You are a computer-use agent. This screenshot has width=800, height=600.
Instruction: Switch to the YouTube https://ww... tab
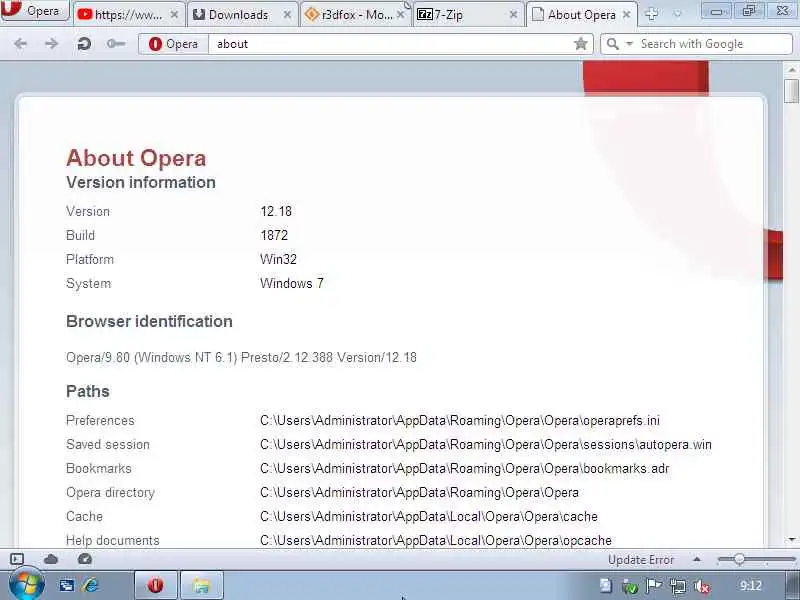click(129, 15)
